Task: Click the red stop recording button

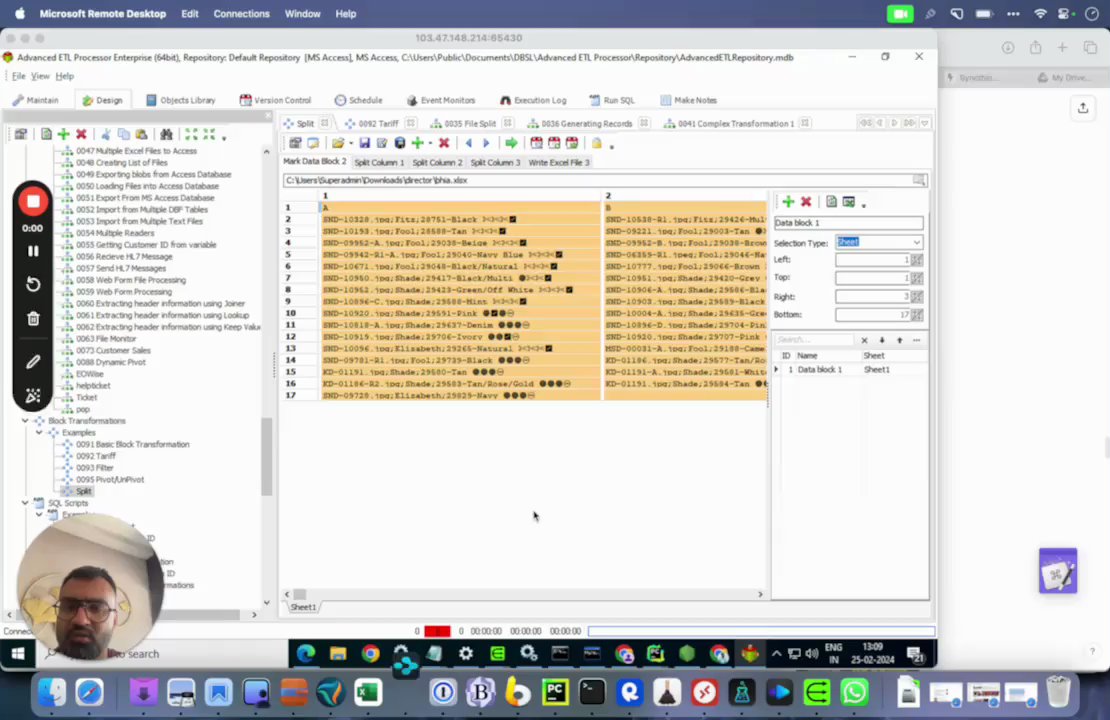Action: pos(33,202)
